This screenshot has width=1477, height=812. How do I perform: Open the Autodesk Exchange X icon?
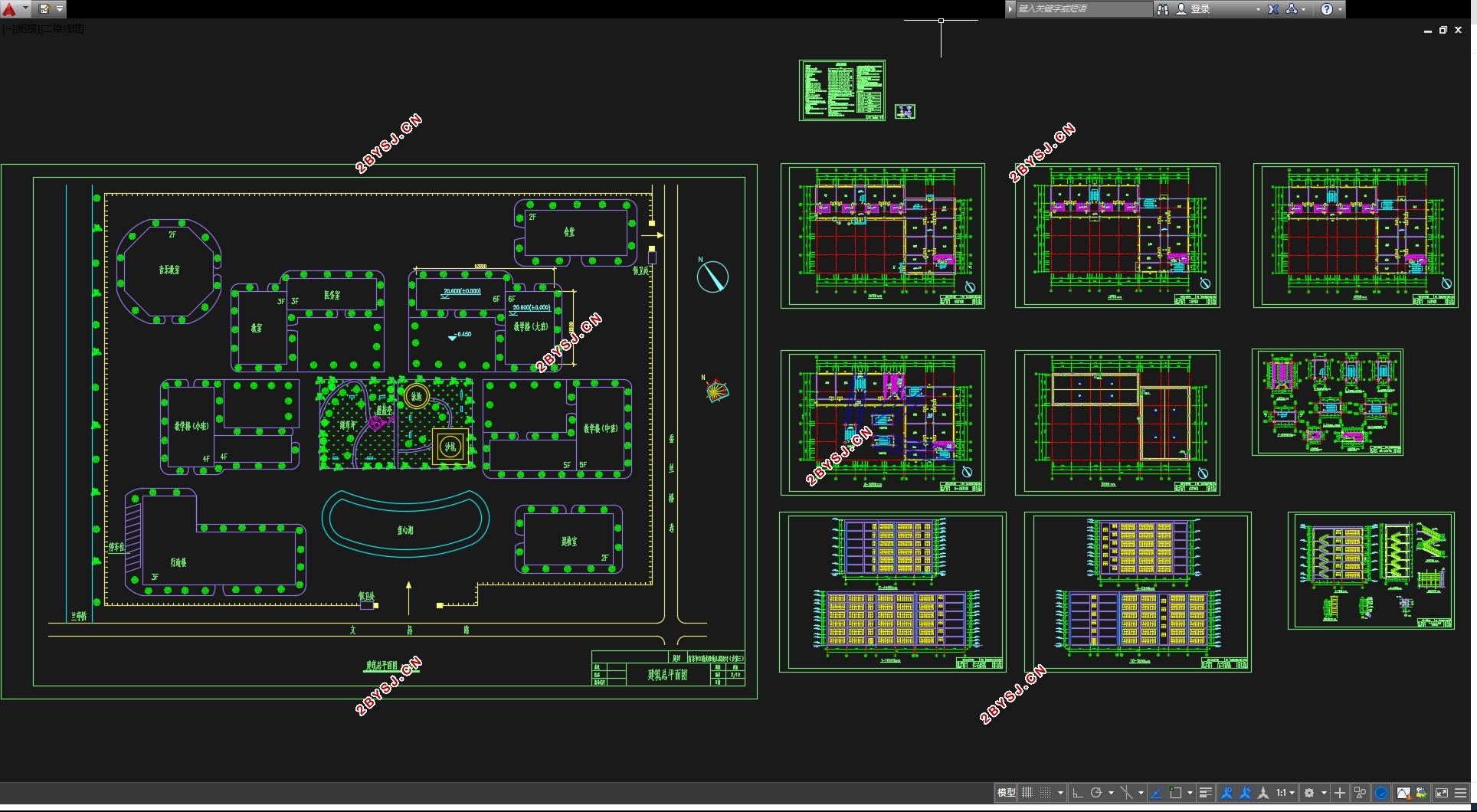[1273, 9]
